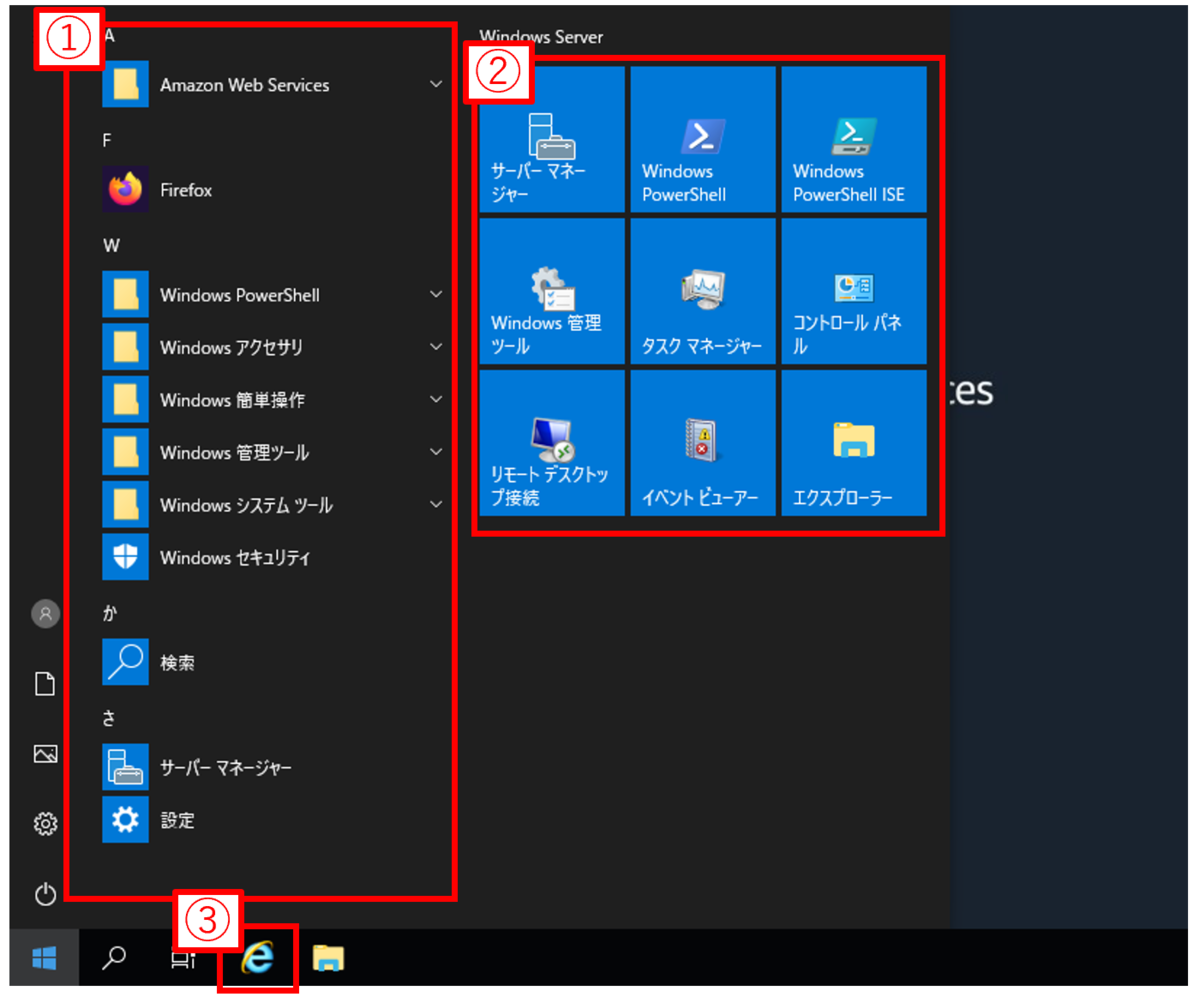Click the Amazon Web Services label
The image size is (1200, 1003).
coord(245,85)
